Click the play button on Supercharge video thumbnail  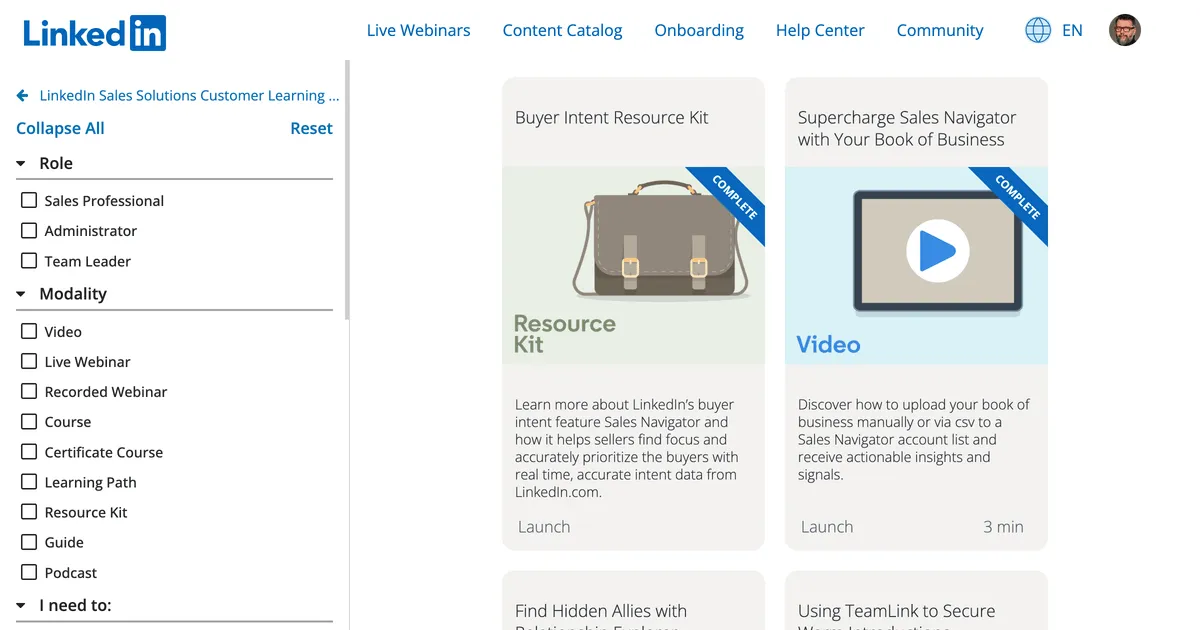[937, 250]
